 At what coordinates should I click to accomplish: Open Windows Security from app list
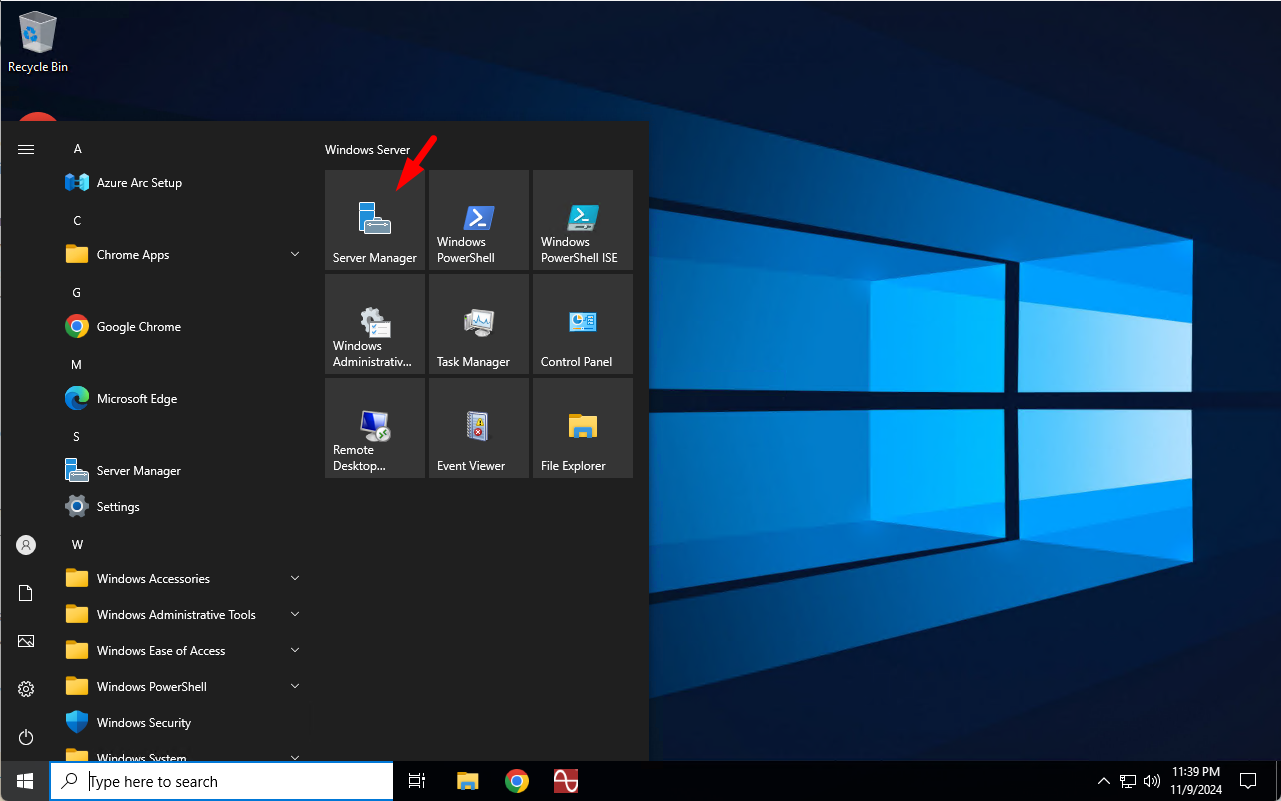pos(184,723)
